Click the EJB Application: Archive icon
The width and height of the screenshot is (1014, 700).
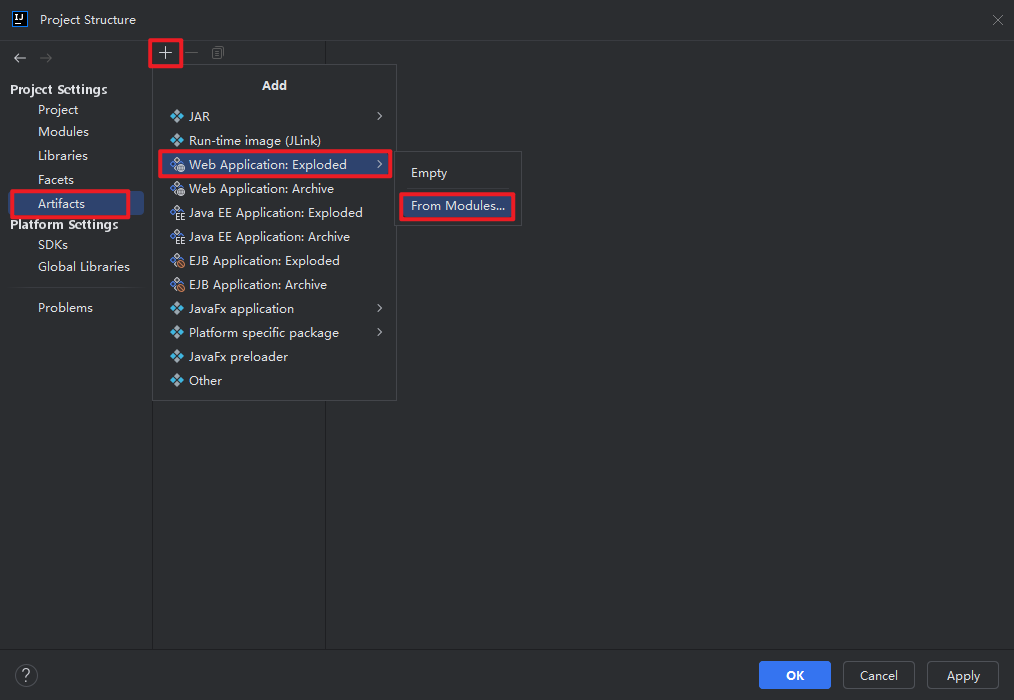click(177, 285)
